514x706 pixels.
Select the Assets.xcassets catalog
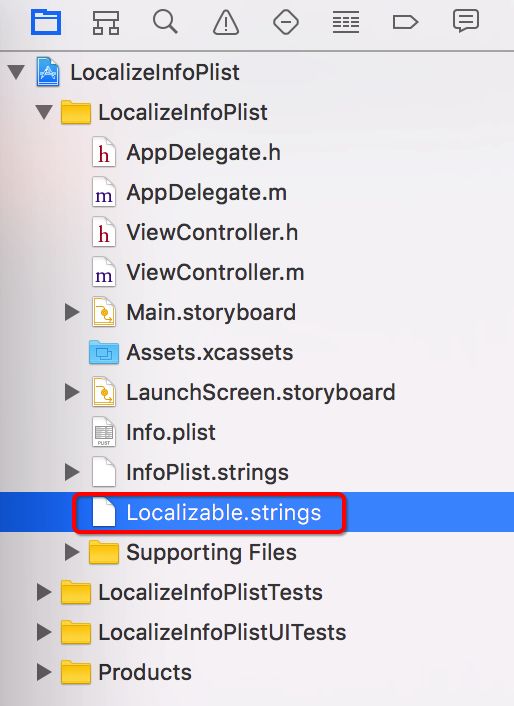[x=209, y=352]
